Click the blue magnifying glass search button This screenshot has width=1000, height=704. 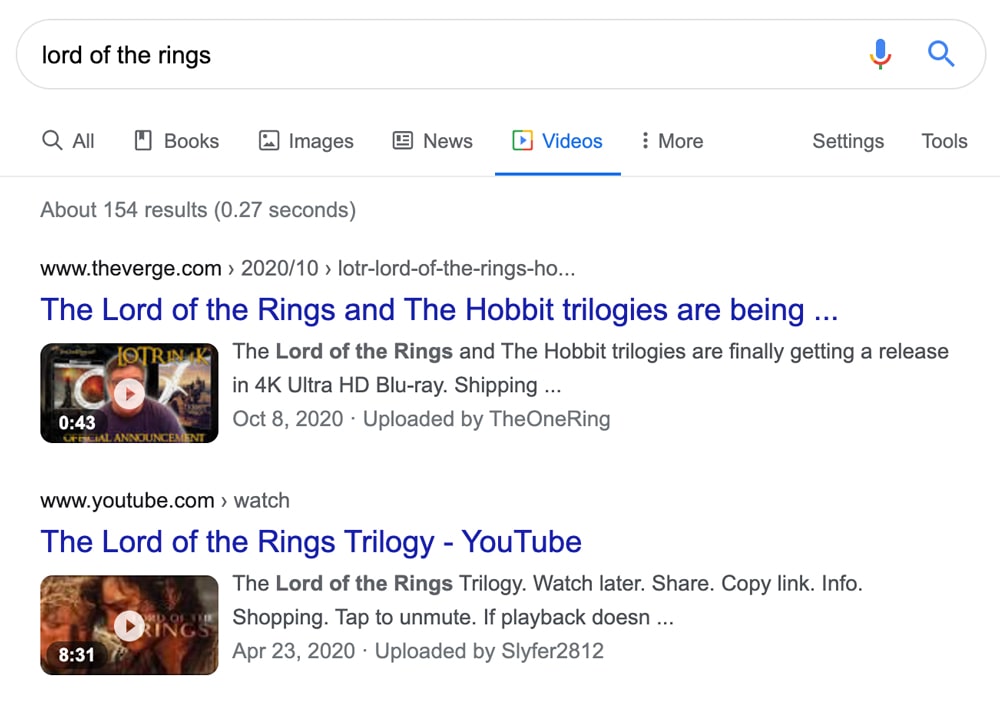click(941, 54)
